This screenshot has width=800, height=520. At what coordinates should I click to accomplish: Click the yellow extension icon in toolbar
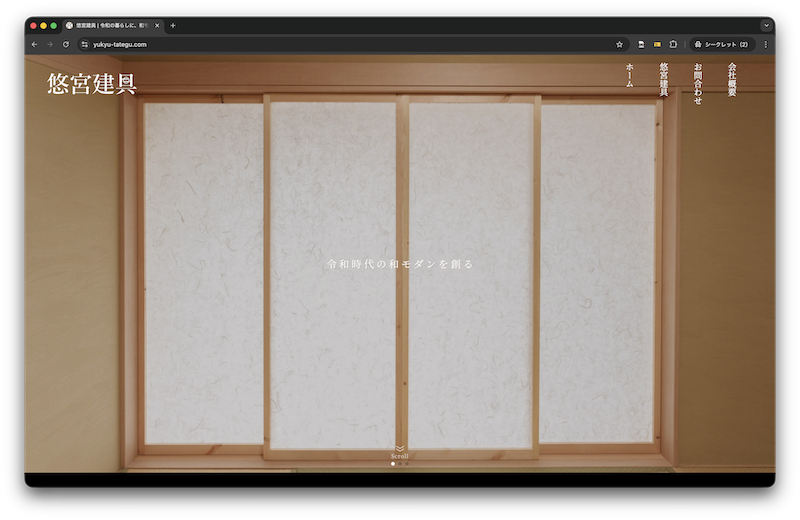[x=657, y=44]
